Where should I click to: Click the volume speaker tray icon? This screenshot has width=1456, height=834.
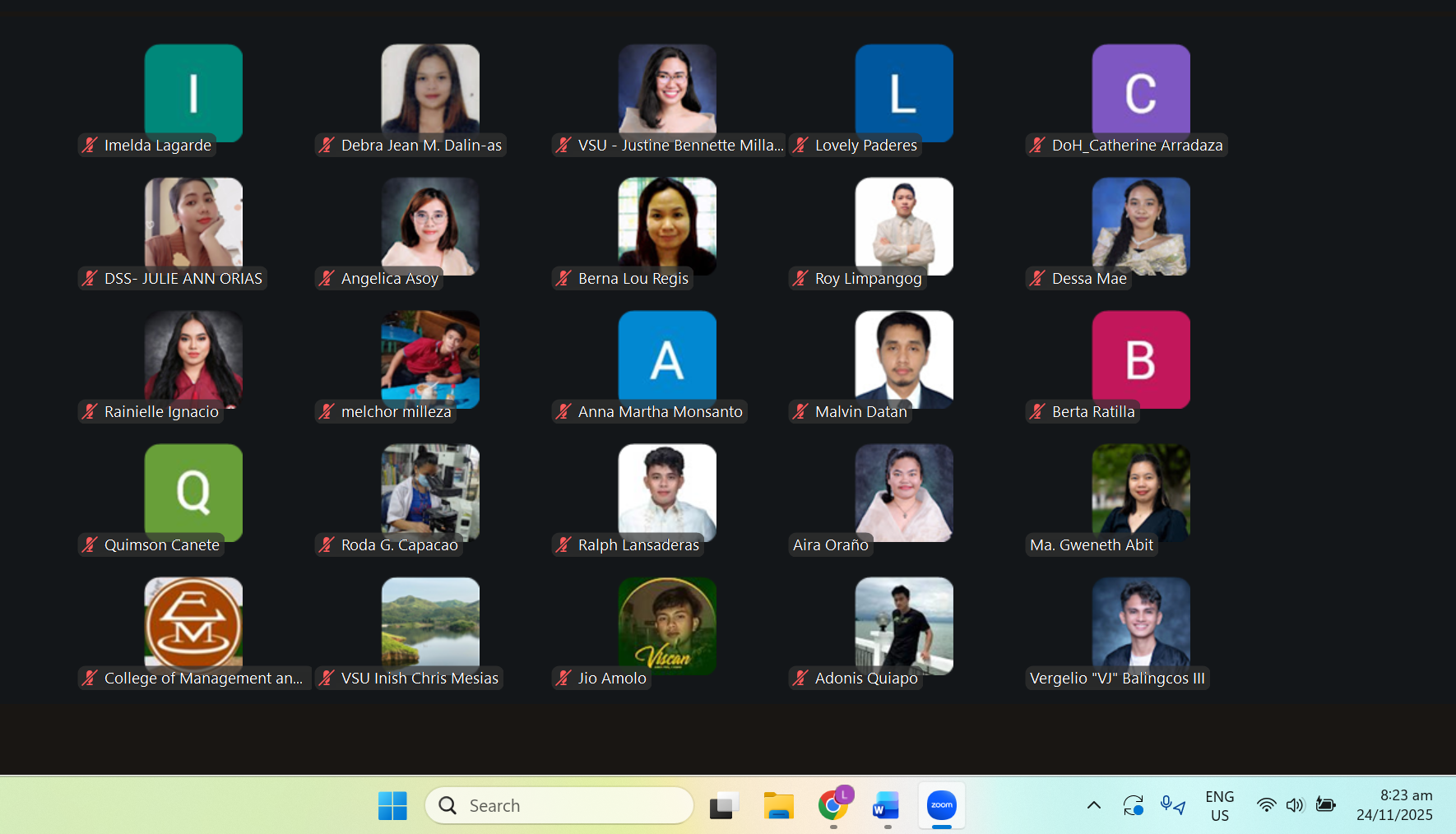pos(1295,805)
